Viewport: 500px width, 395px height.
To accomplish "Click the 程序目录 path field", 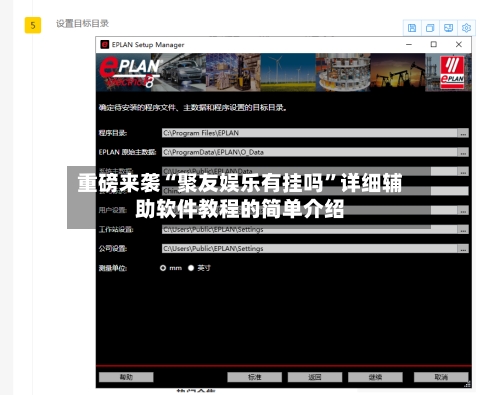I will coord(310,133).
